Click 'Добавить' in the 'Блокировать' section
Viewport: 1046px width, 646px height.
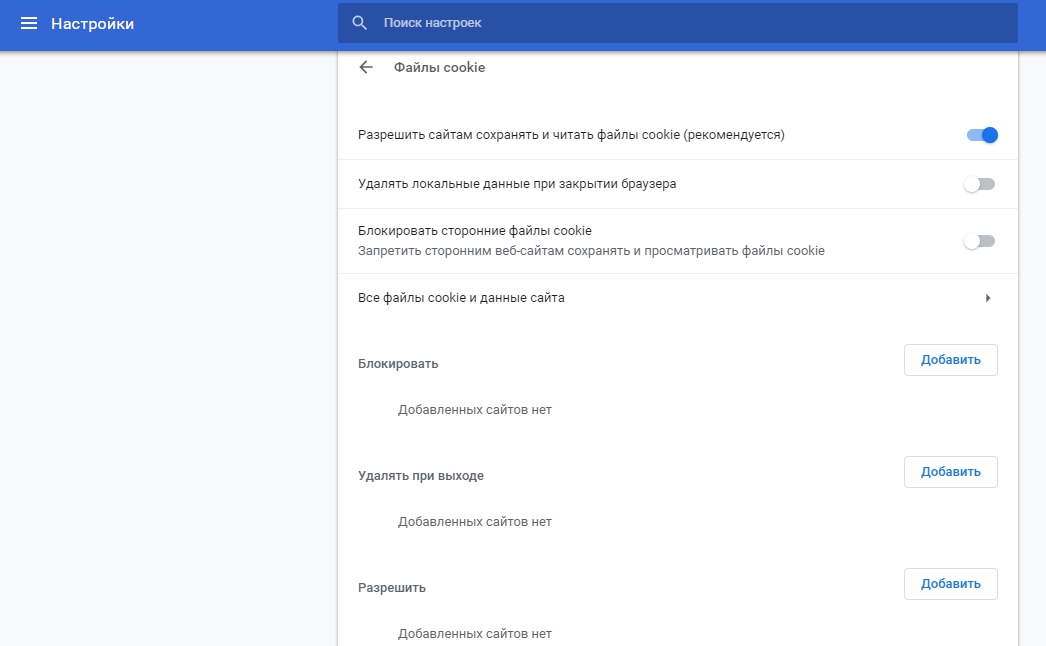tap(950, 360)
